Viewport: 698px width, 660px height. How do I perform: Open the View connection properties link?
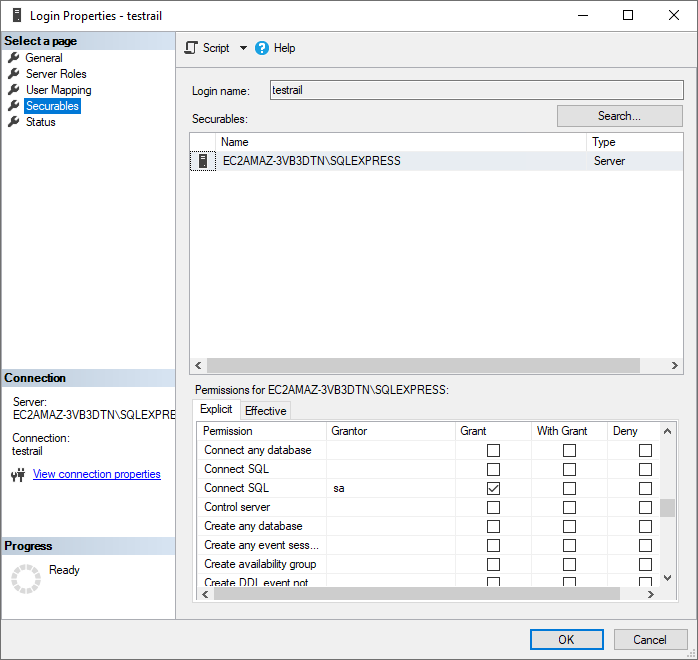[97, 475]
